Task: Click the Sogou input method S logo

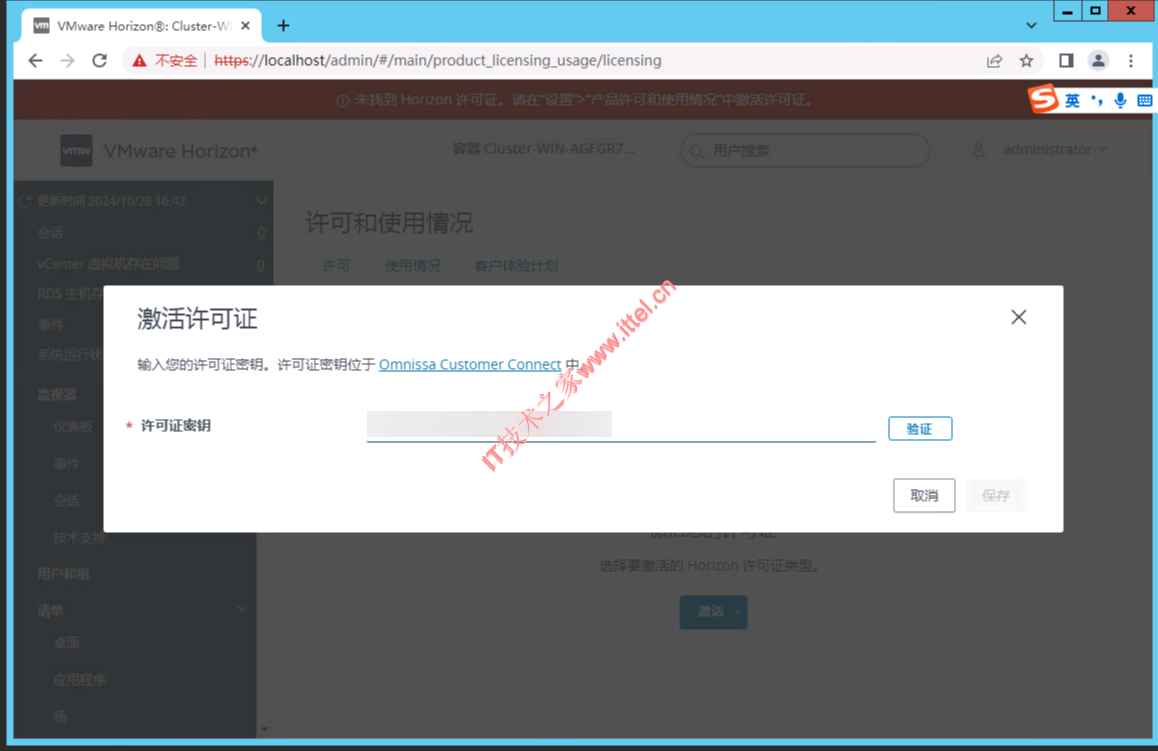Action: click(x=1044, y=99)
